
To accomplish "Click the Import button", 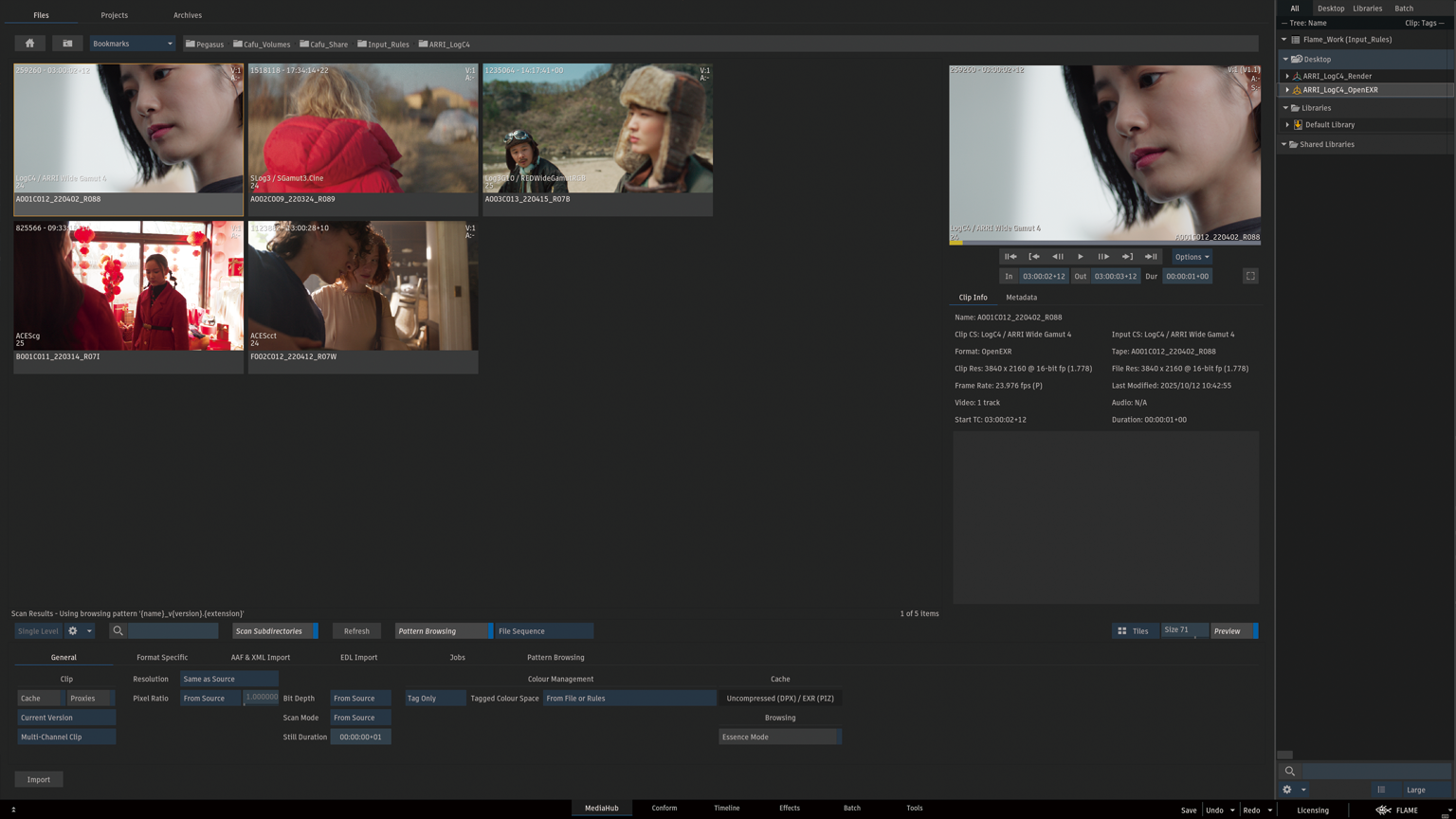I will [x=39, y=779].
